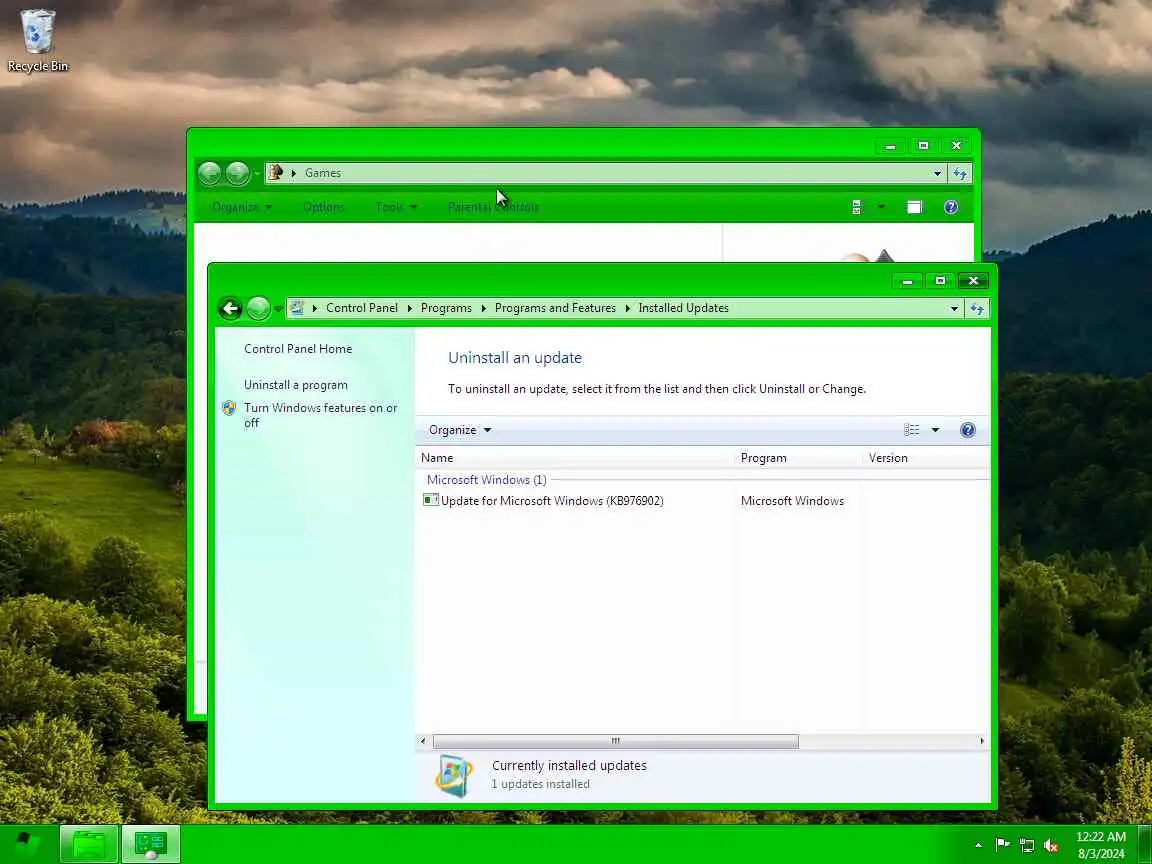Viewport: 1152px width, 864px height.
Task: Toggle preview pane in Games window
Action: click(x=914, y=207)
